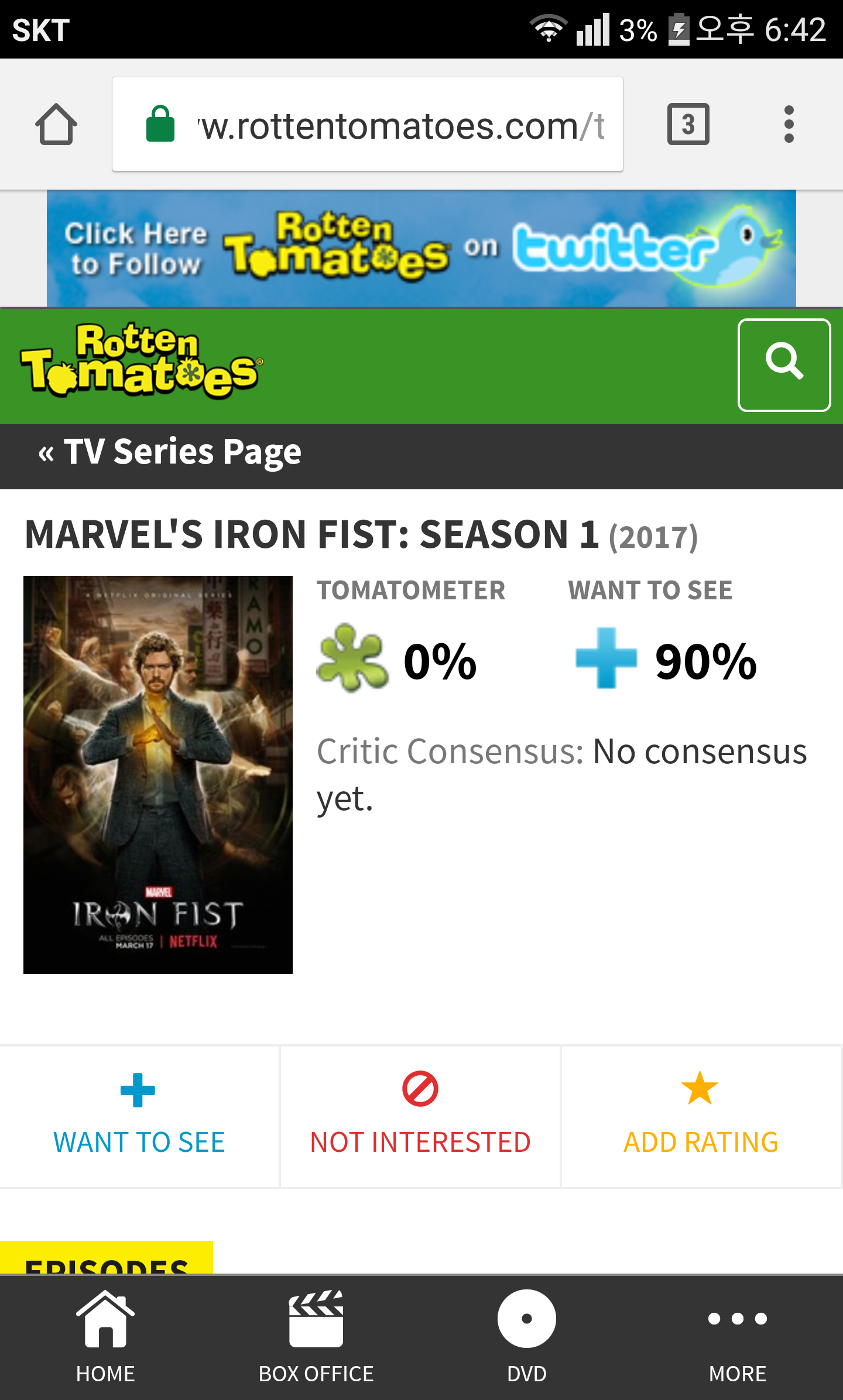
Task: Tap the Rotten Tomatoes logo
Action: tap(142, 361)
